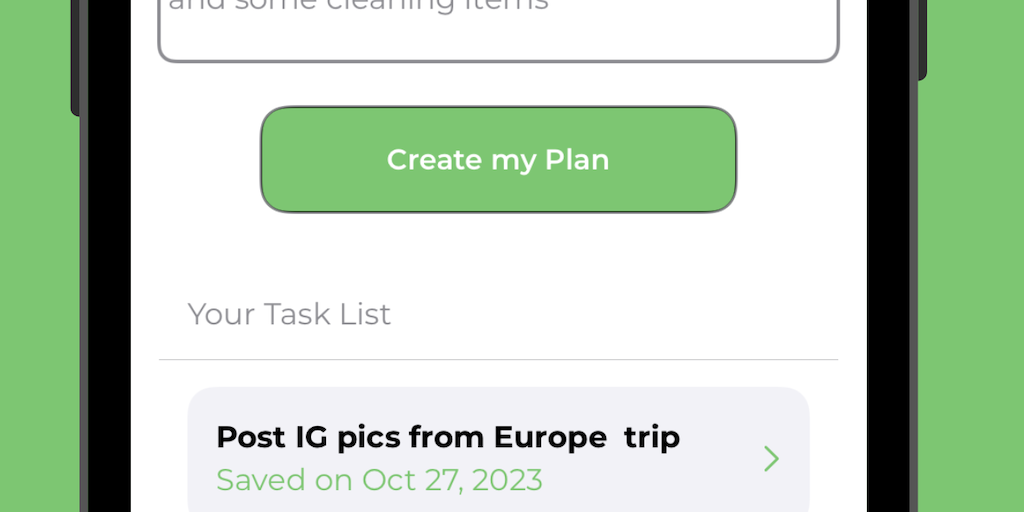
Task: Click the 'Post IG pics from Europe trip' title
Action: (447, 437)
